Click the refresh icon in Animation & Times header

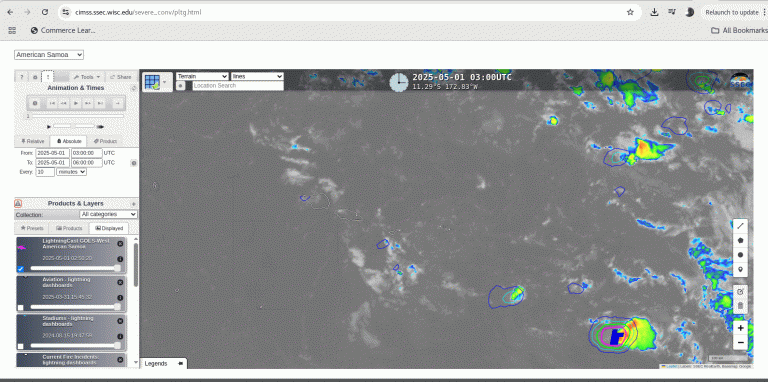pyautogui.click(x=134, y=88)
